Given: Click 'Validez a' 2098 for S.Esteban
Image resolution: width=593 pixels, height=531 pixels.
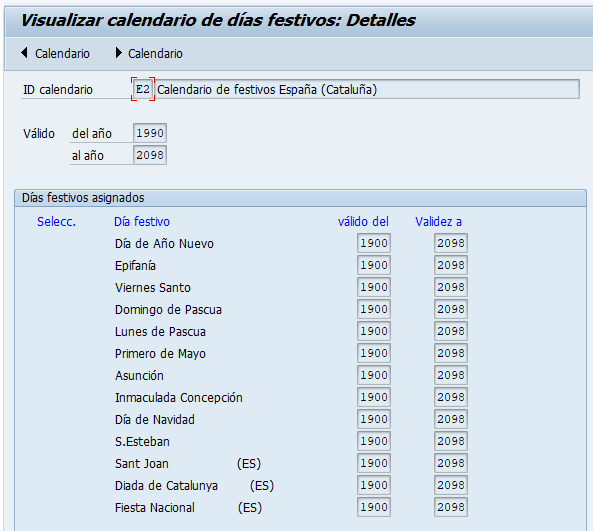Looking at the screenshot, I should tap(451, 441).
